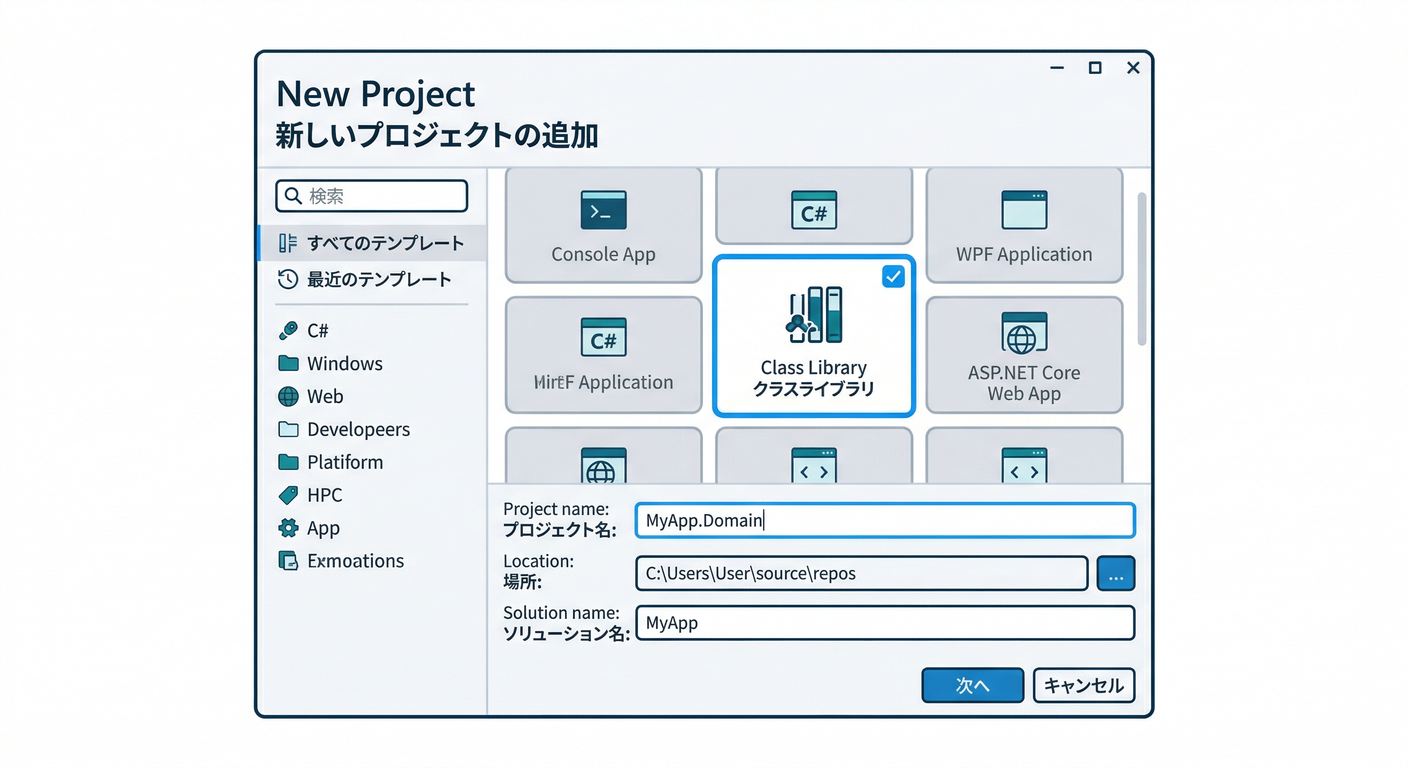Click the Class Library books icon
The image size is (1408, 768).
point(813,315)
